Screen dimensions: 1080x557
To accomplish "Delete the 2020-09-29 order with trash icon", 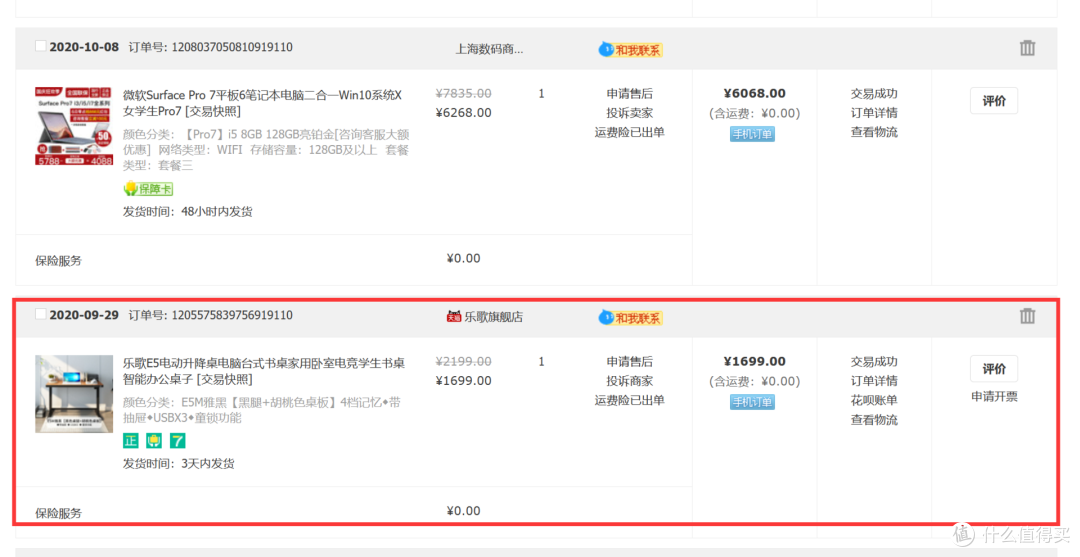I will coord(1027,316).
